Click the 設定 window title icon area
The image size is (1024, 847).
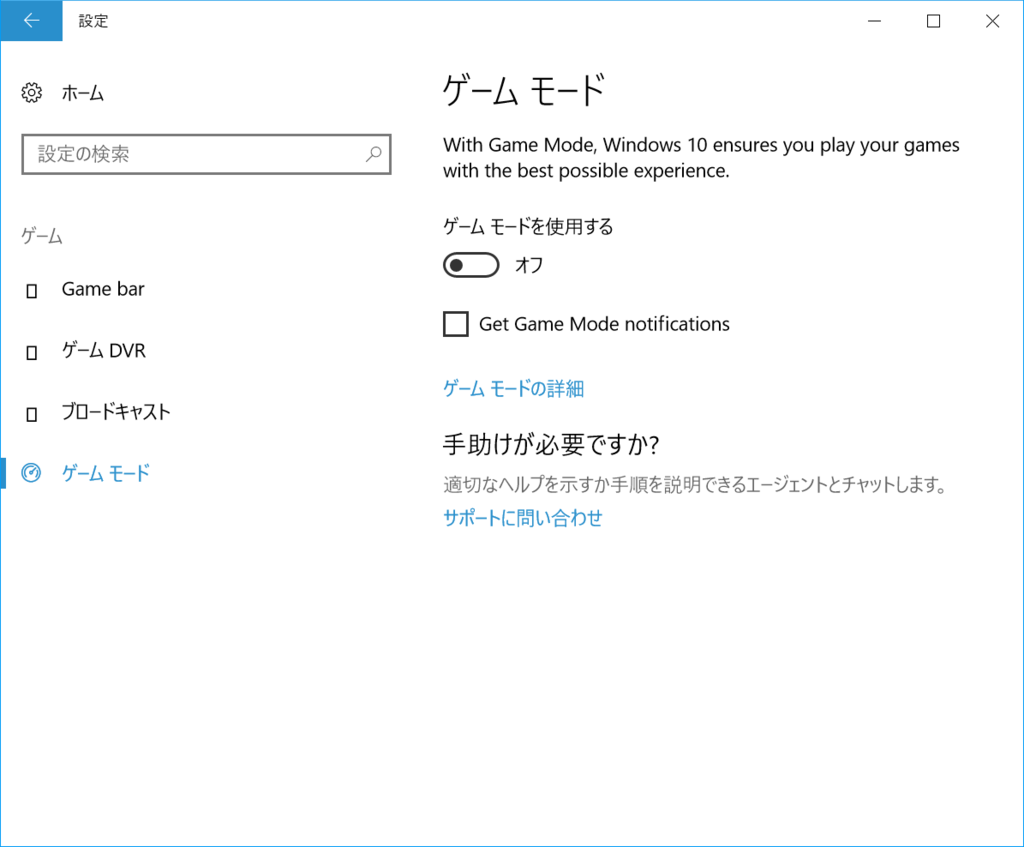(93, 20)
